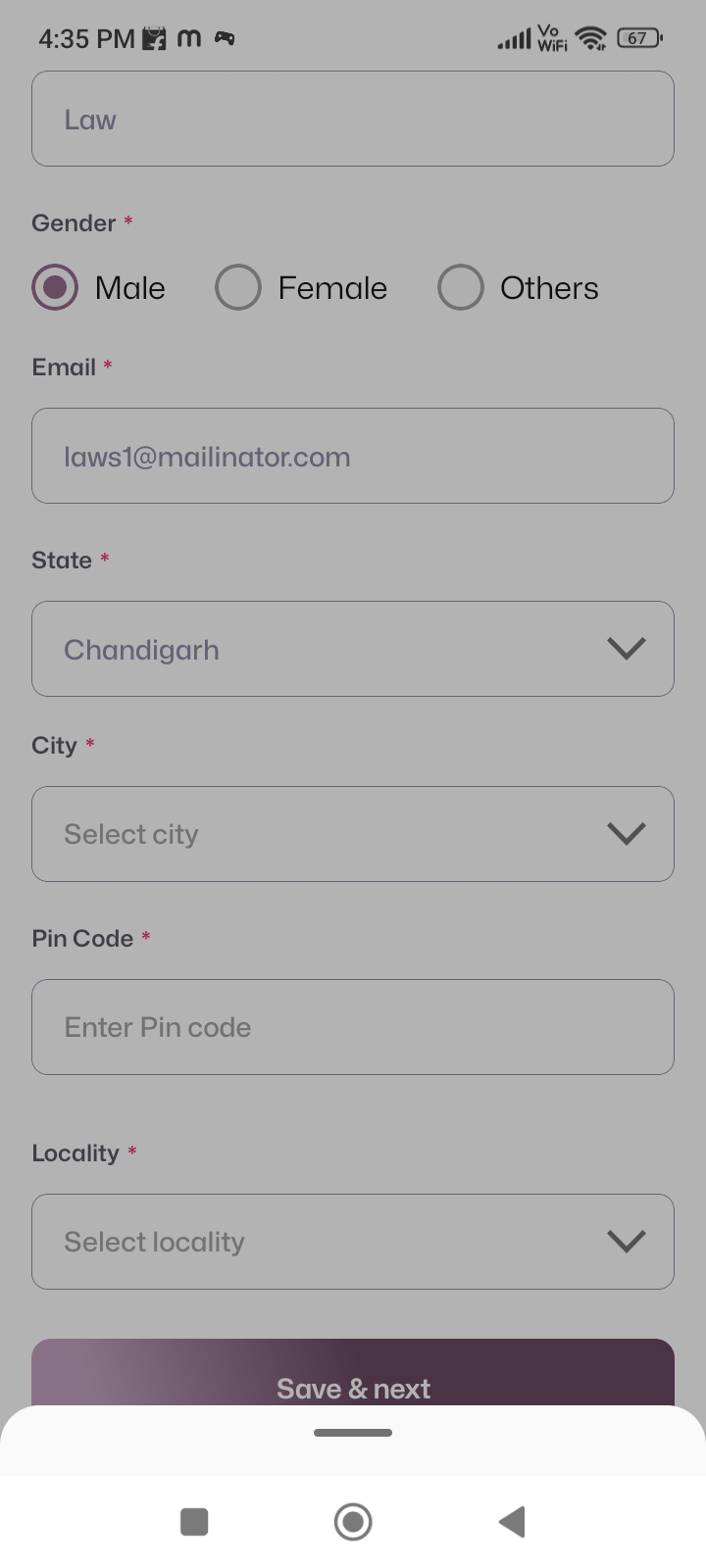Tap the Android back navigation icon

[x=512, y=1522]
